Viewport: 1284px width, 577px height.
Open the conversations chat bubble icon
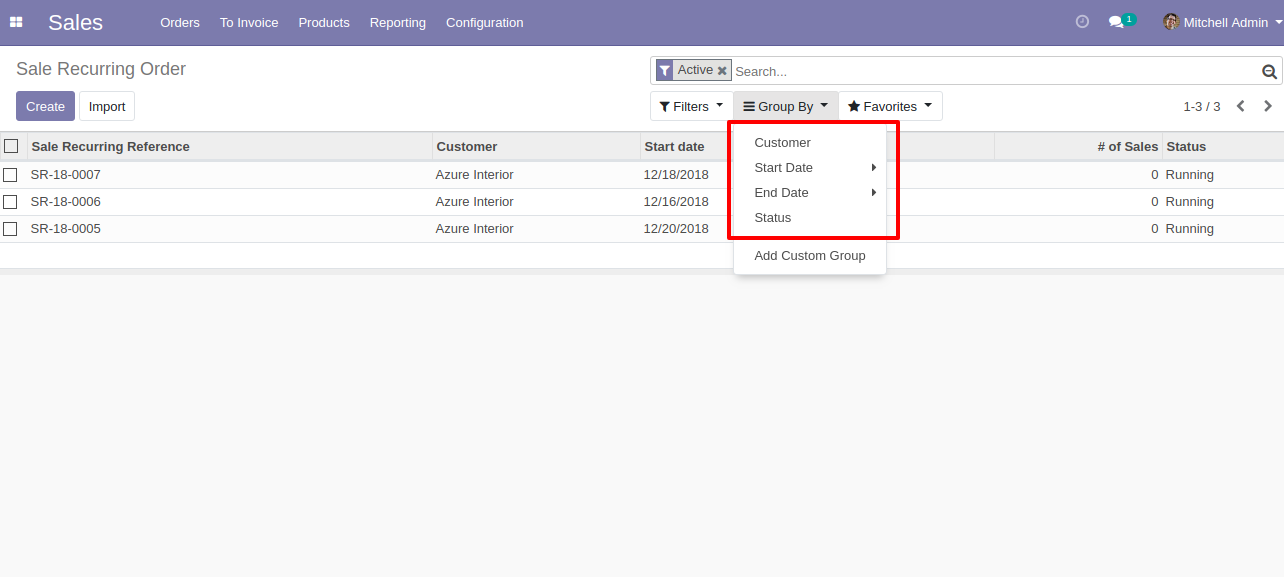[x=1117, y=22]
